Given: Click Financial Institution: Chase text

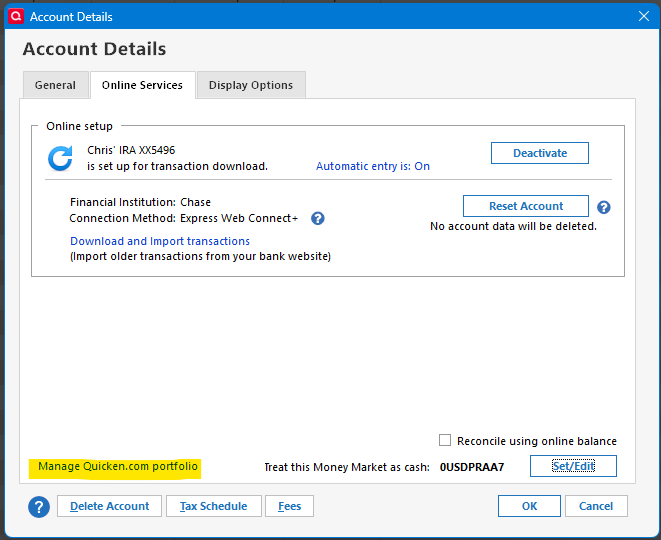Looking at the screenshot, I should (140, 202).
